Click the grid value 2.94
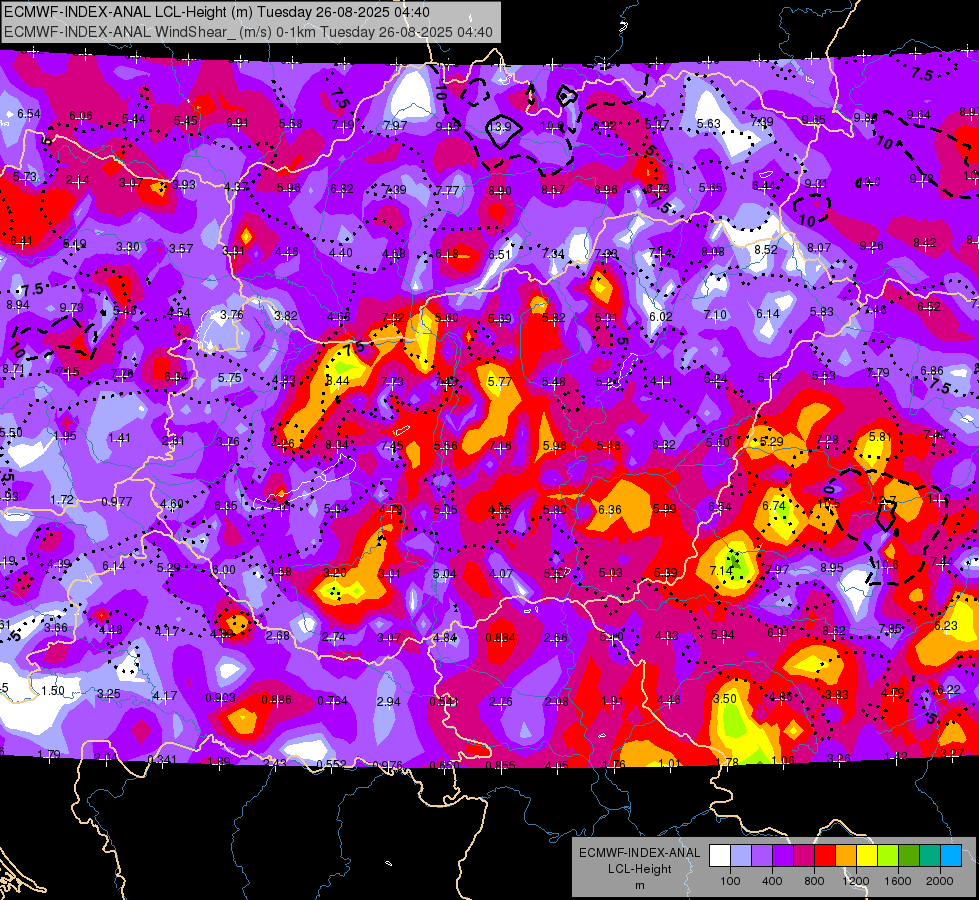 tap(388, 701)
